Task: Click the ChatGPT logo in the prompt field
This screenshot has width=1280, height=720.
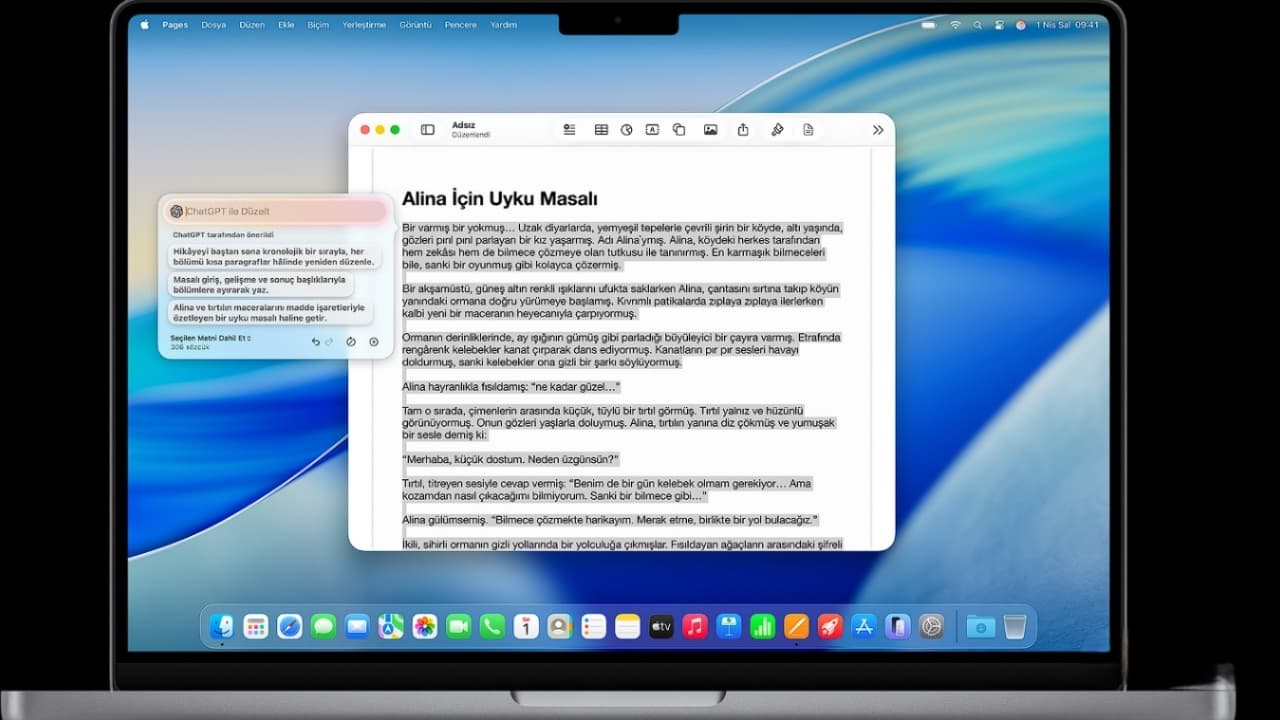Action: (176, 211)
